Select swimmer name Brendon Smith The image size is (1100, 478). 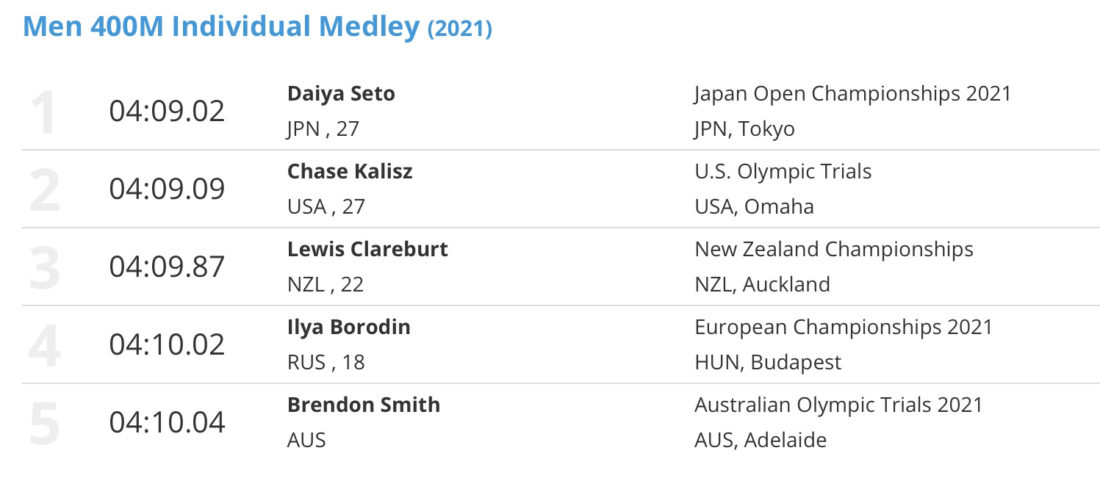pyautogui.click(x=363, y=406)
